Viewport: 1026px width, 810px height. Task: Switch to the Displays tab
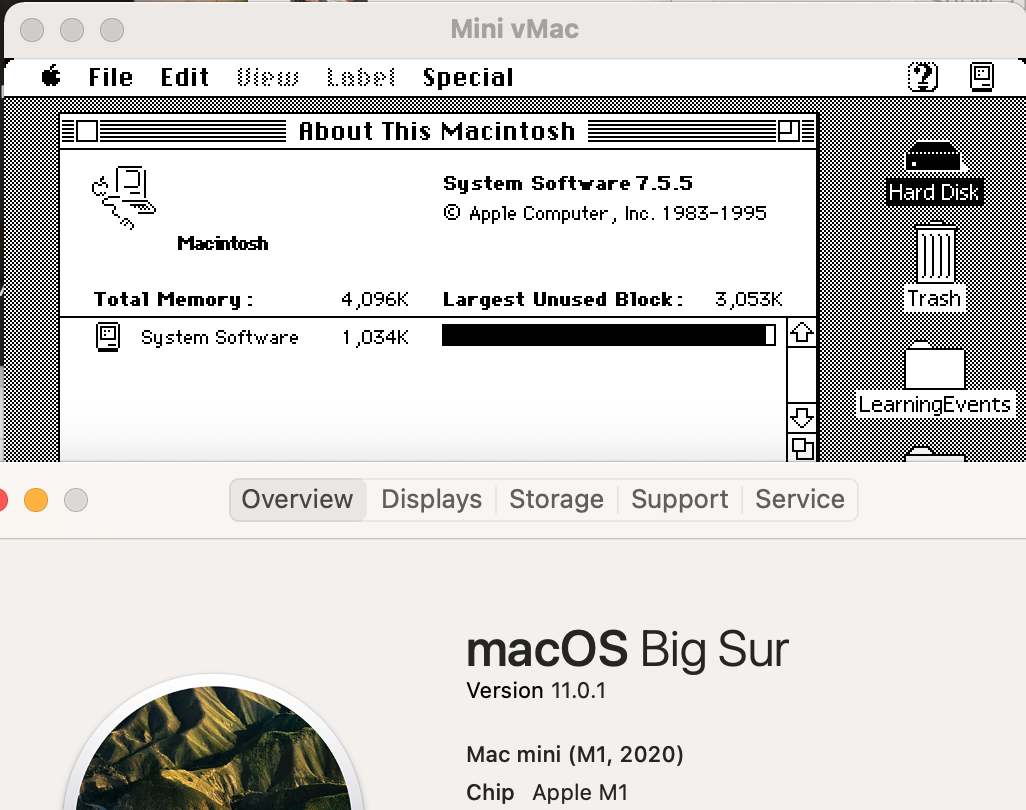coord(431,499)
